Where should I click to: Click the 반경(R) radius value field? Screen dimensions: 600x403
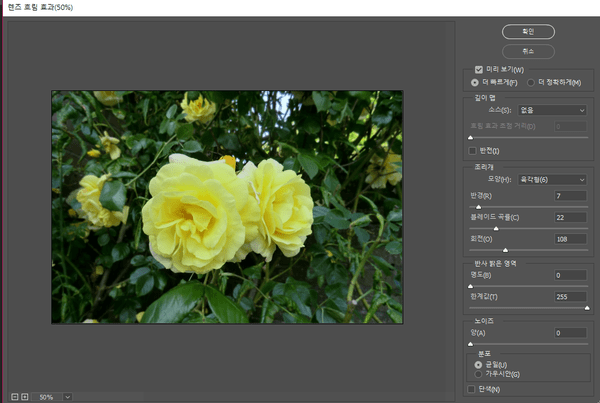[x=570, y=196]
